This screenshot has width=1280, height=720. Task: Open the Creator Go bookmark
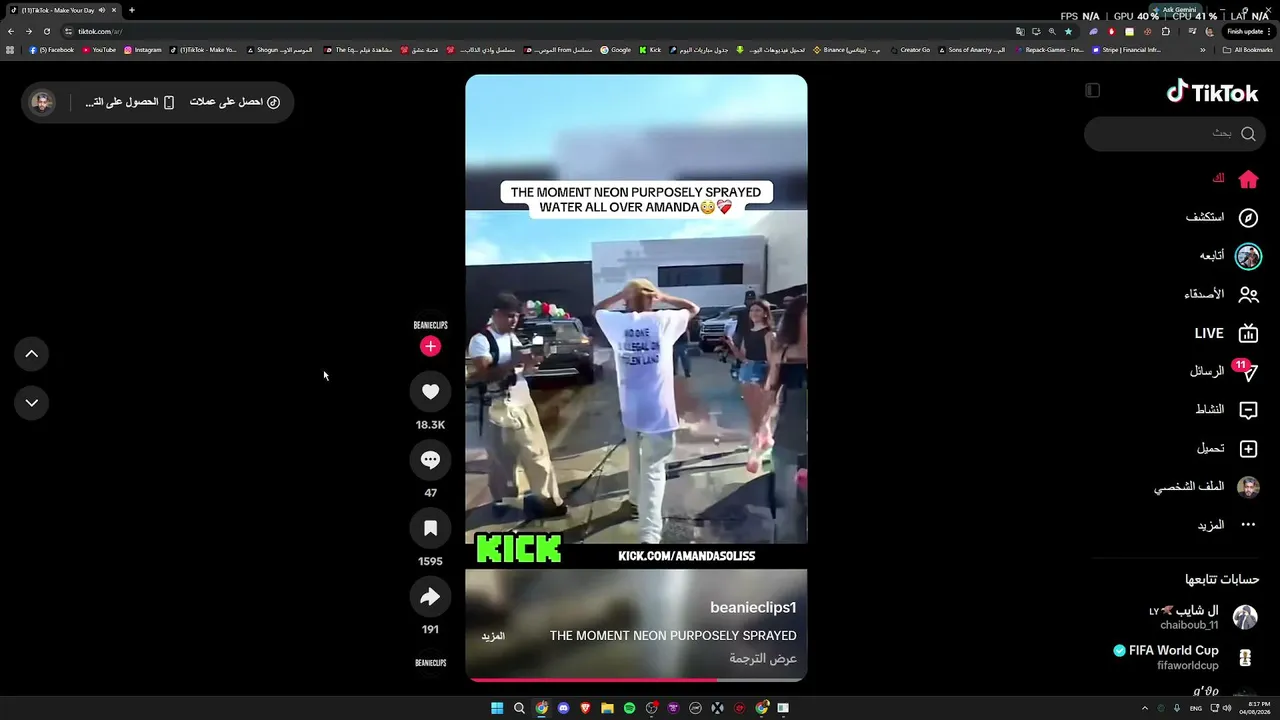click(x=910, y=49)
